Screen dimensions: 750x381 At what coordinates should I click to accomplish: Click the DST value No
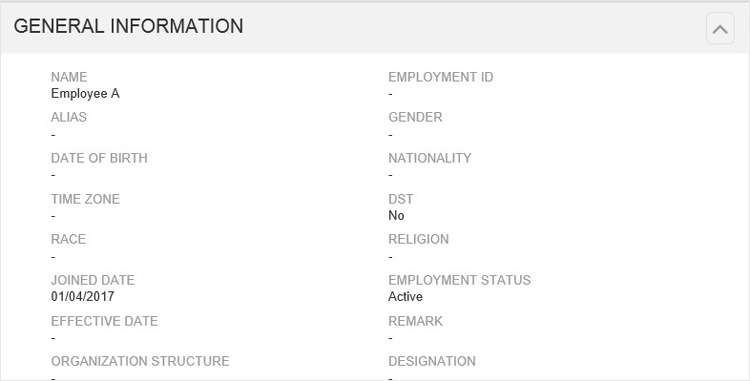396,216
